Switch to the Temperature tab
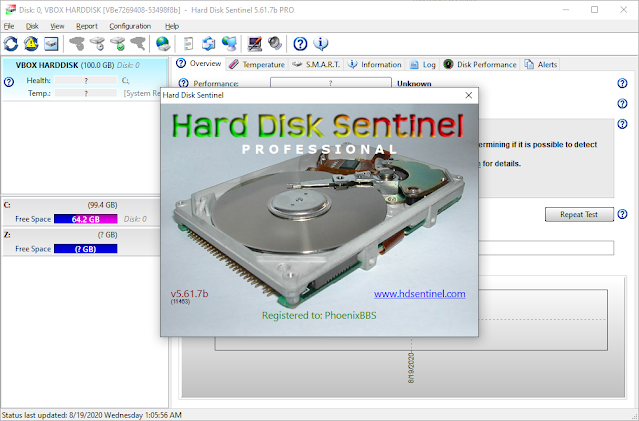 pos(257,64)
